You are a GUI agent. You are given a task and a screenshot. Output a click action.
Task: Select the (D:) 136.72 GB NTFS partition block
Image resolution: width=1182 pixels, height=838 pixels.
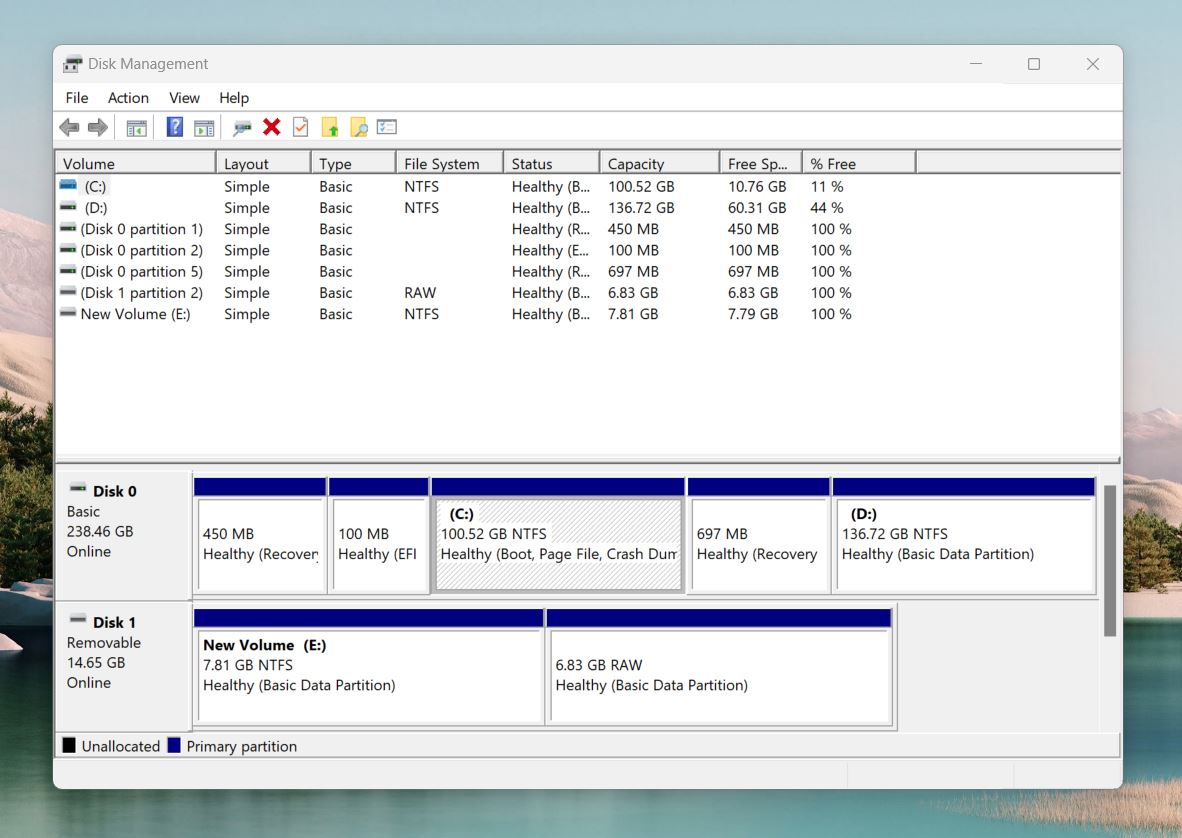point(963,537)
